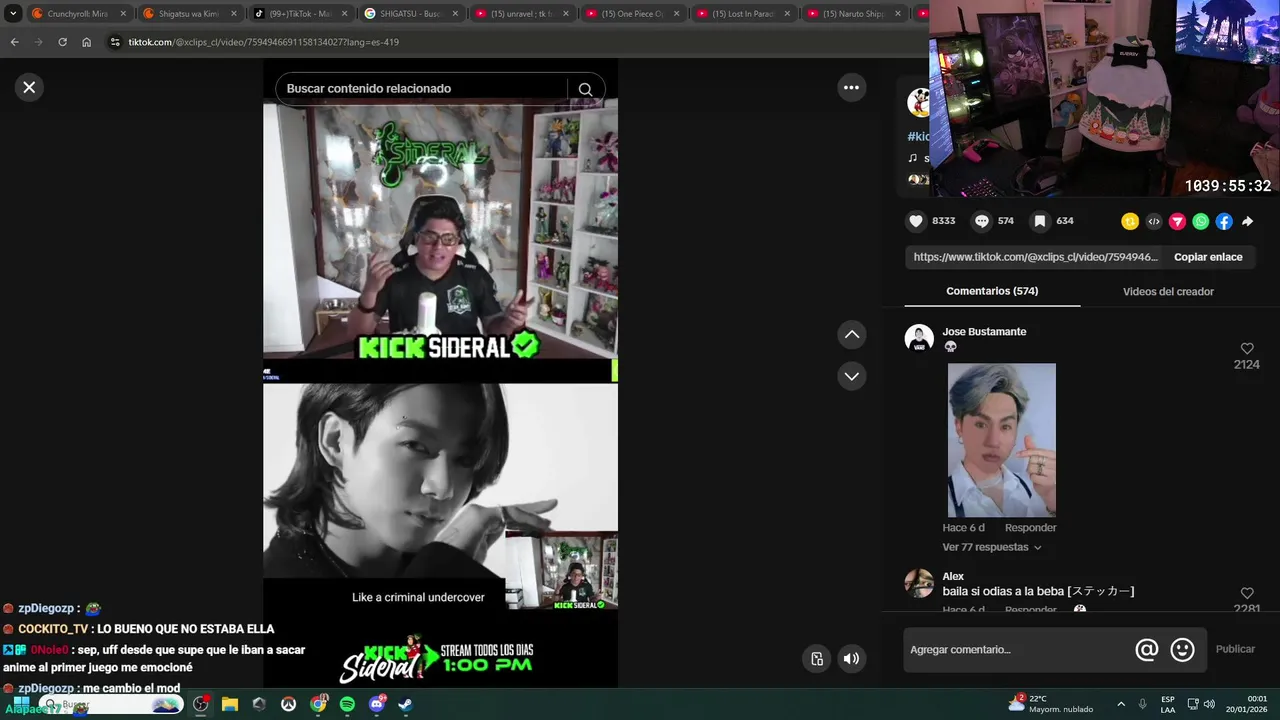The image size is (1280, 720).
Task: Go to next video with down arrow
Action: click(x=852, y=376)
